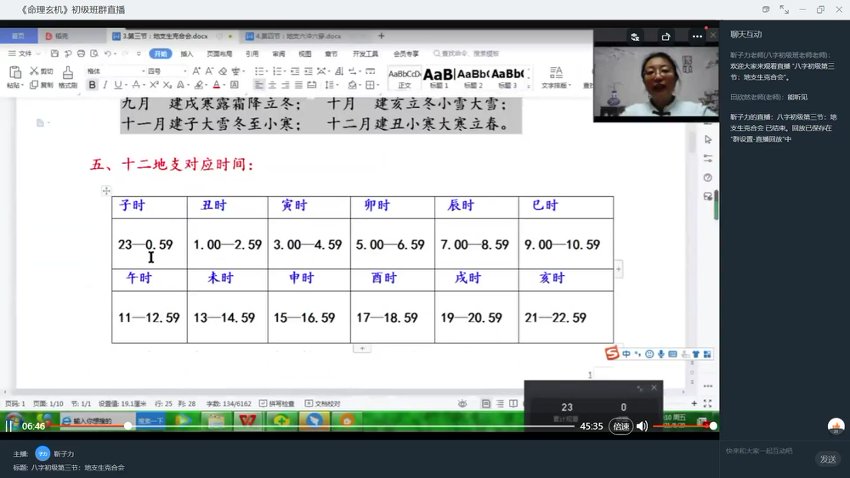Select the 正文 body style
The width and height of the screenshot is (850, 478).
point(404,78)
